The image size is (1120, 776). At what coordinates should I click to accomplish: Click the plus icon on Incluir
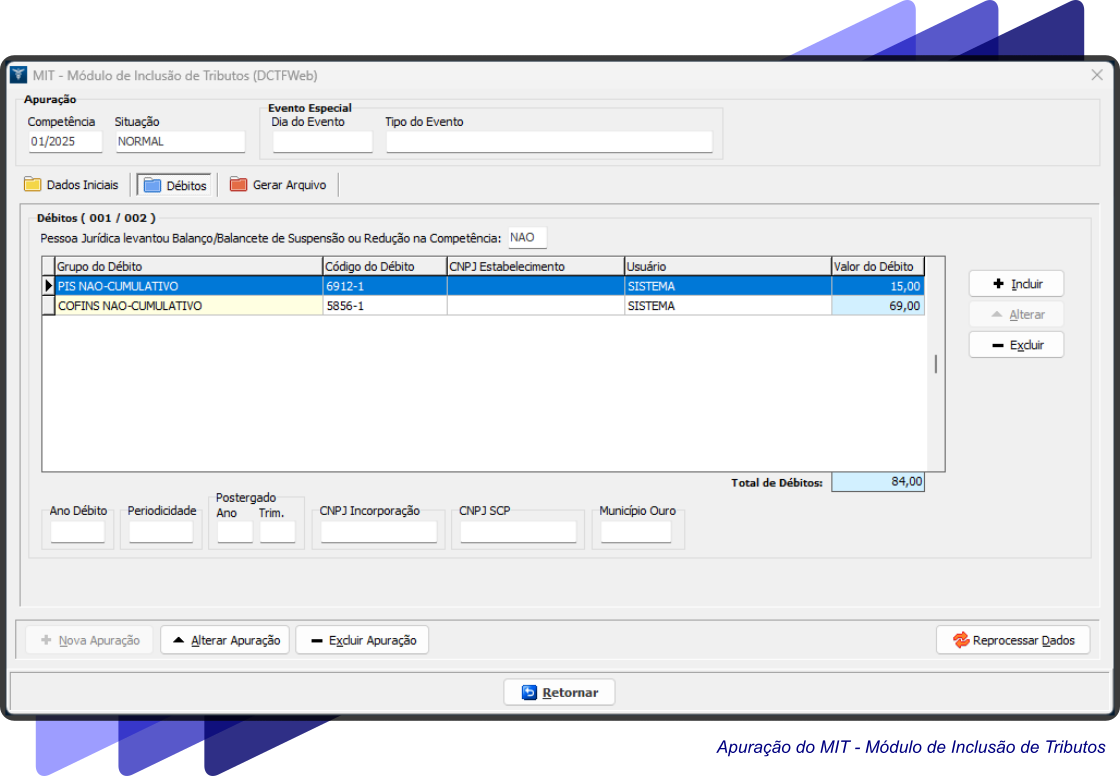pyautogui.click(x=998, y=284)
